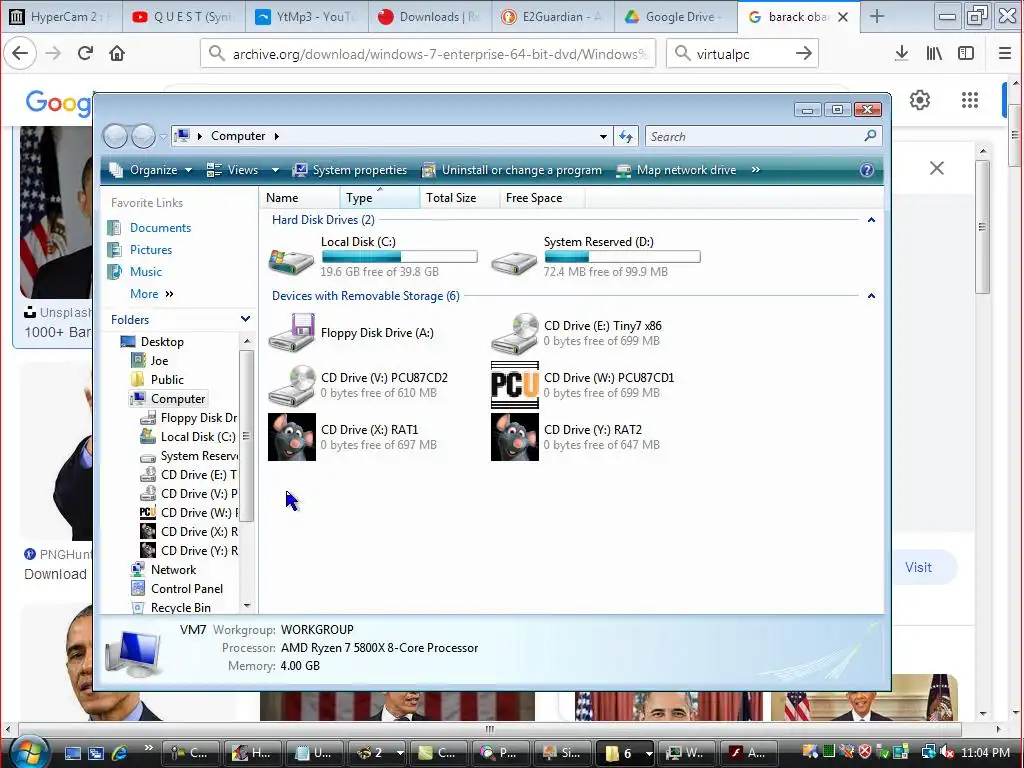
Task: Open Local Disk (C:) drive icon
Action: click(291, 261)
